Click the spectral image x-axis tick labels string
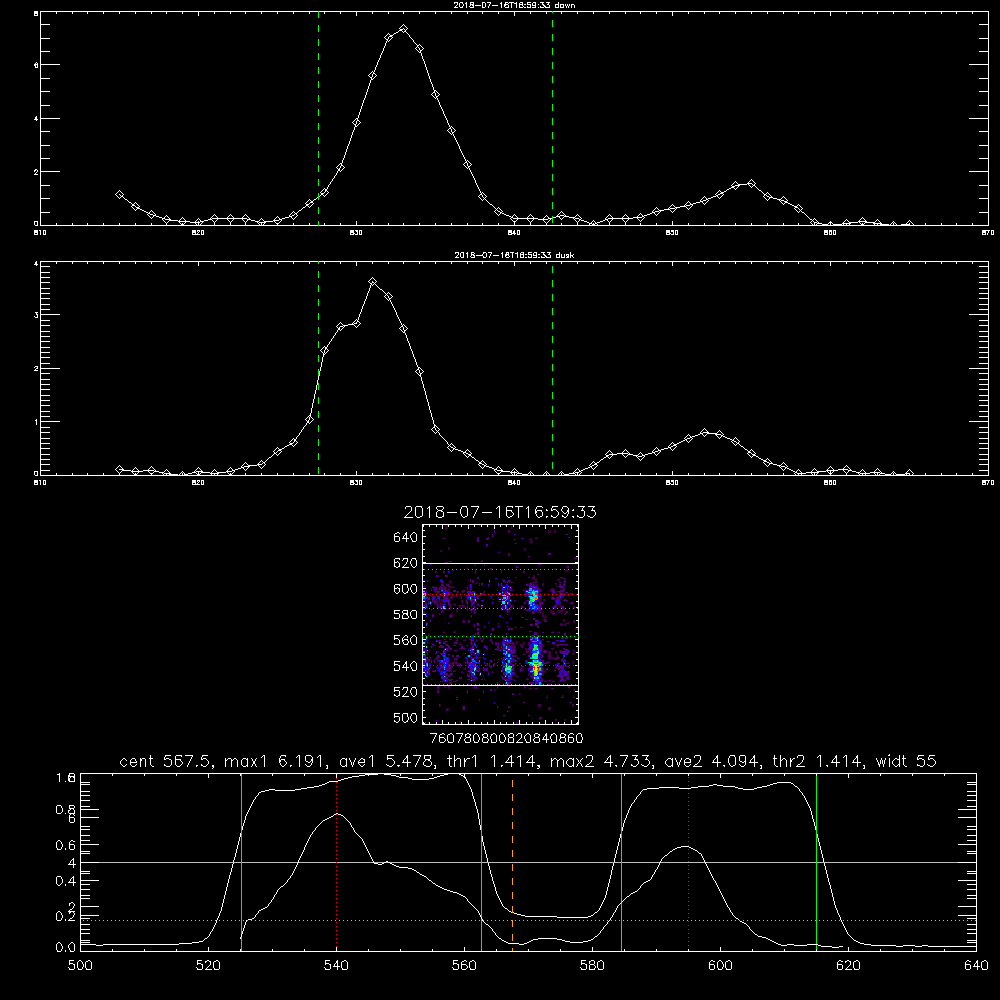1000x1000 pixels. pos(507,739)
